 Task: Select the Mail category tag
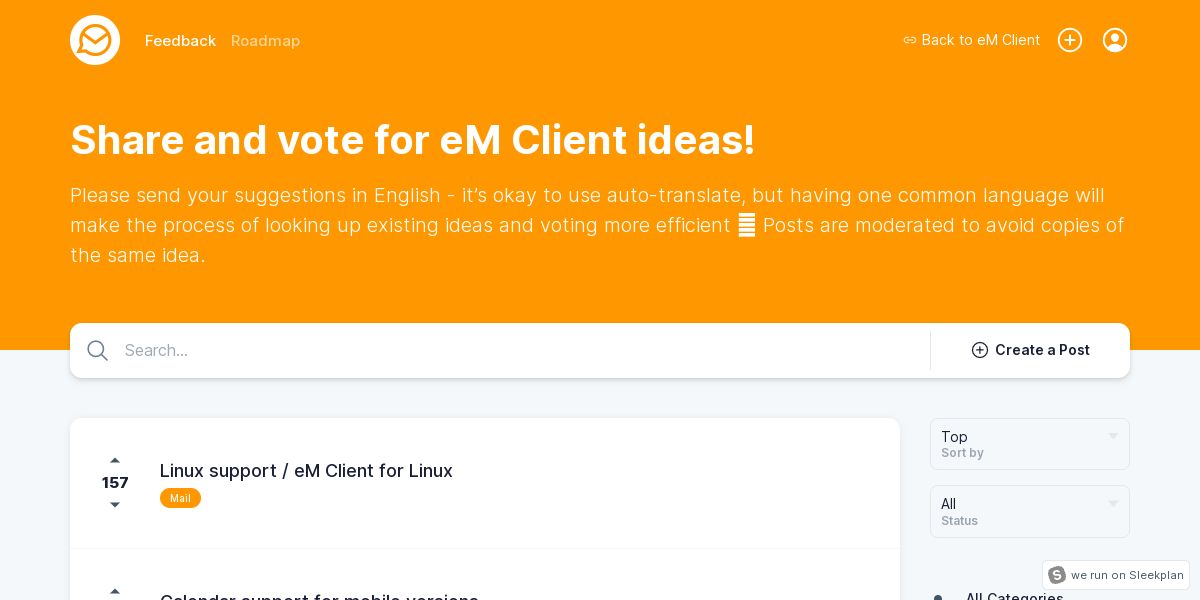pyautogui.click(x=180, y=498)
